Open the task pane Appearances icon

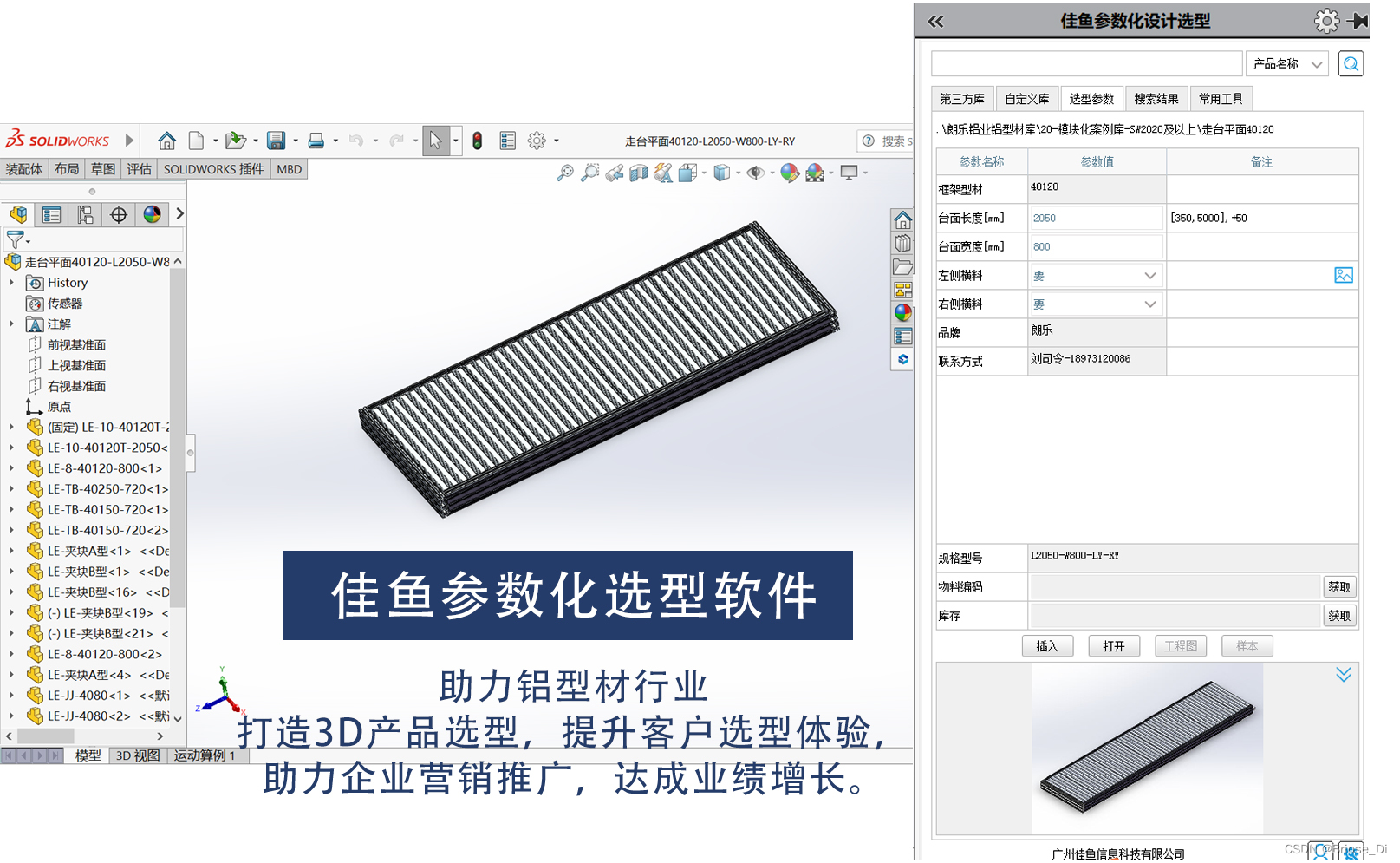(902, 312)
